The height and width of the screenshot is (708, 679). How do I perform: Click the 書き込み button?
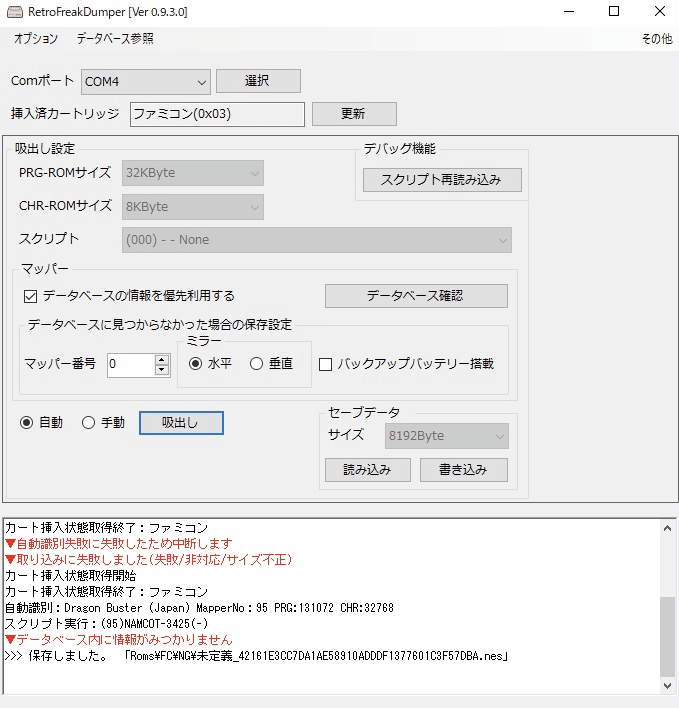click(464, 470)
